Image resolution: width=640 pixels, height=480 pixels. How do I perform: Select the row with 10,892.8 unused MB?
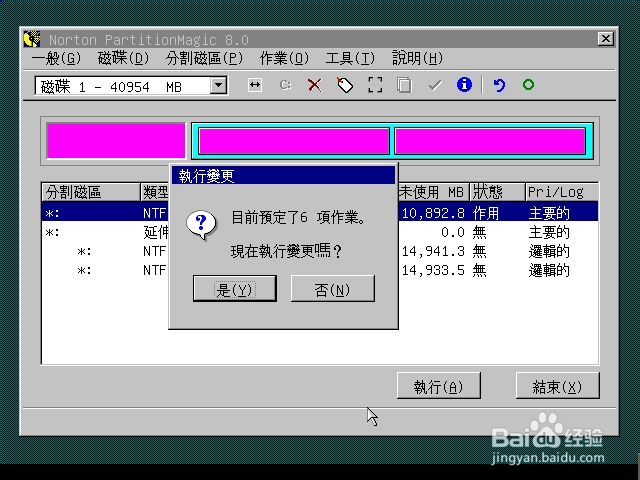coord(320,213)
